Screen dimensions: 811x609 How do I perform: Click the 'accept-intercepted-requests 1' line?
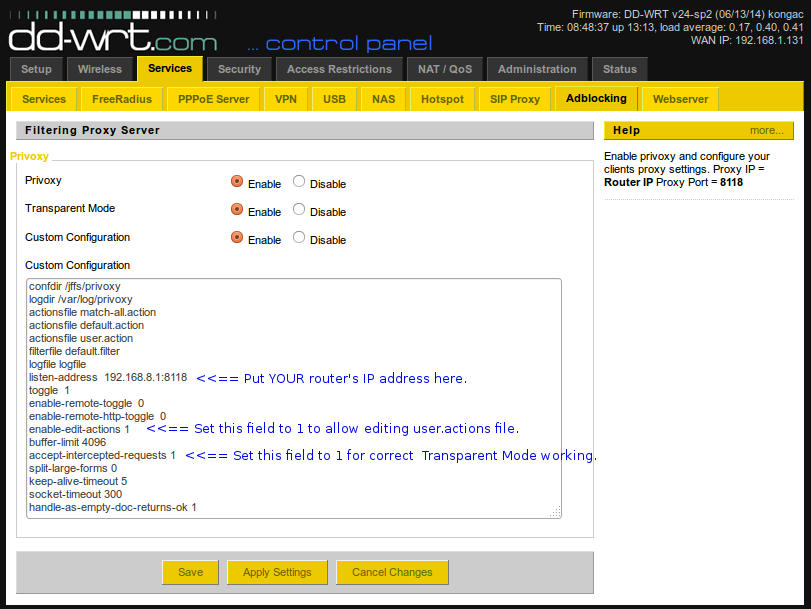tap(102, 455)
